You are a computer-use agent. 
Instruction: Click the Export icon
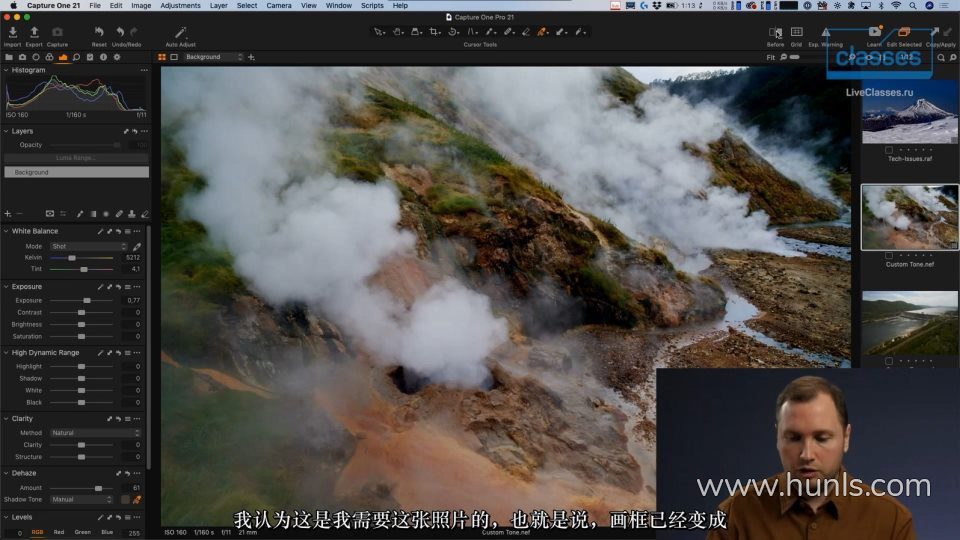point(34,33)
